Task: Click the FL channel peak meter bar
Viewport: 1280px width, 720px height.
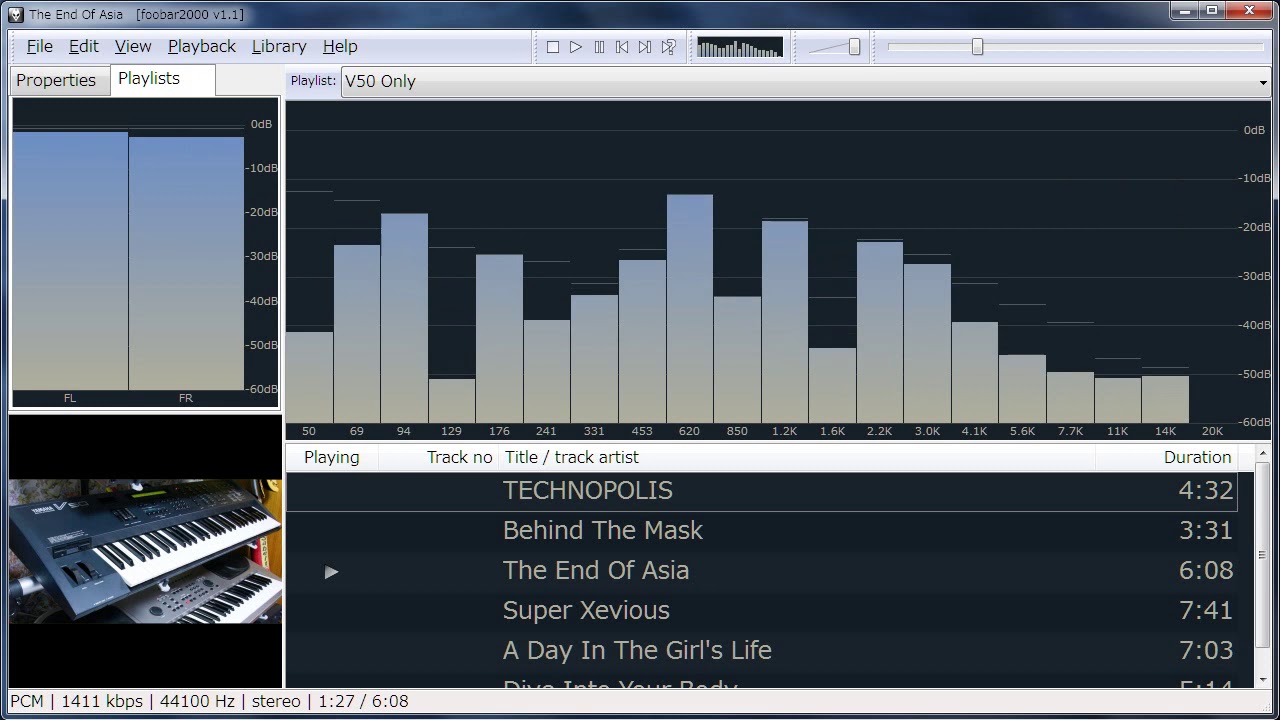Action: [x=70, y=261]
